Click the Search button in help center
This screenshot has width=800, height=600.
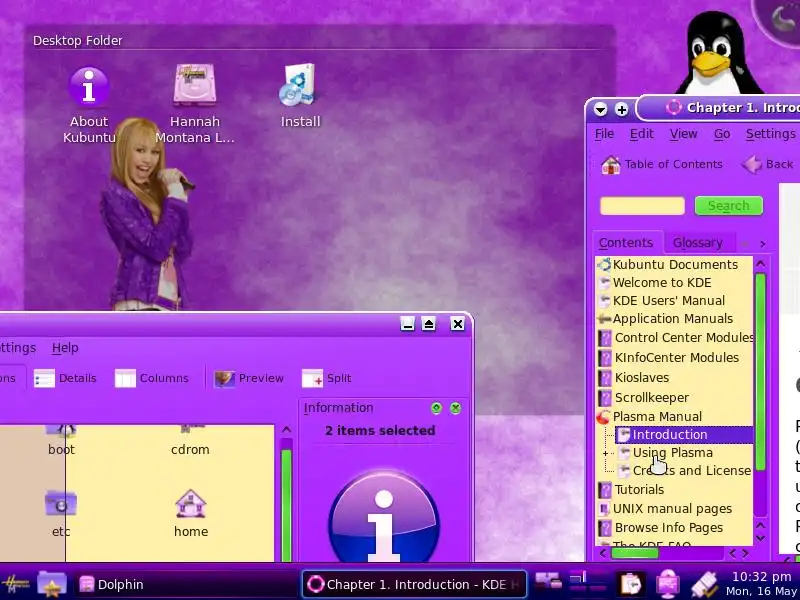tap(729, 206)
